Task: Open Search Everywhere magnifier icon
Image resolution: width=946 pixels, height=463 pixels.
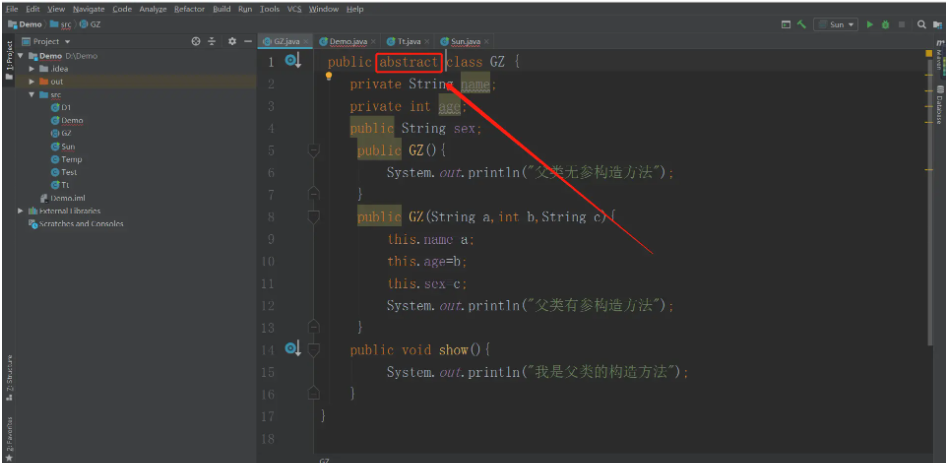Action: click(x=921, y=25)
